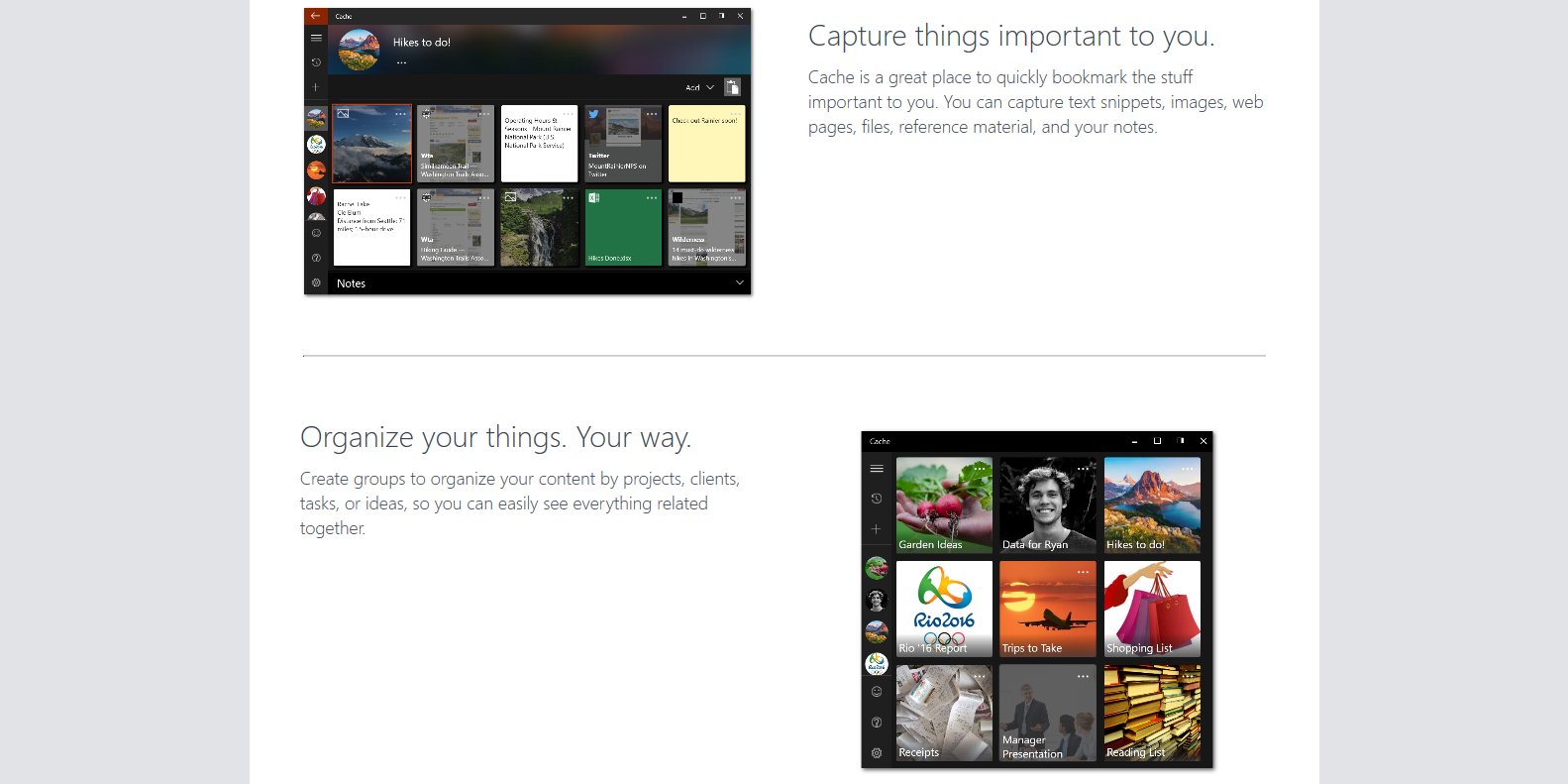Click the plus icon in the groups grid sidebar
Viewport: 1568px width, 784px height.
pyautogui.click(x=877, y=529)
